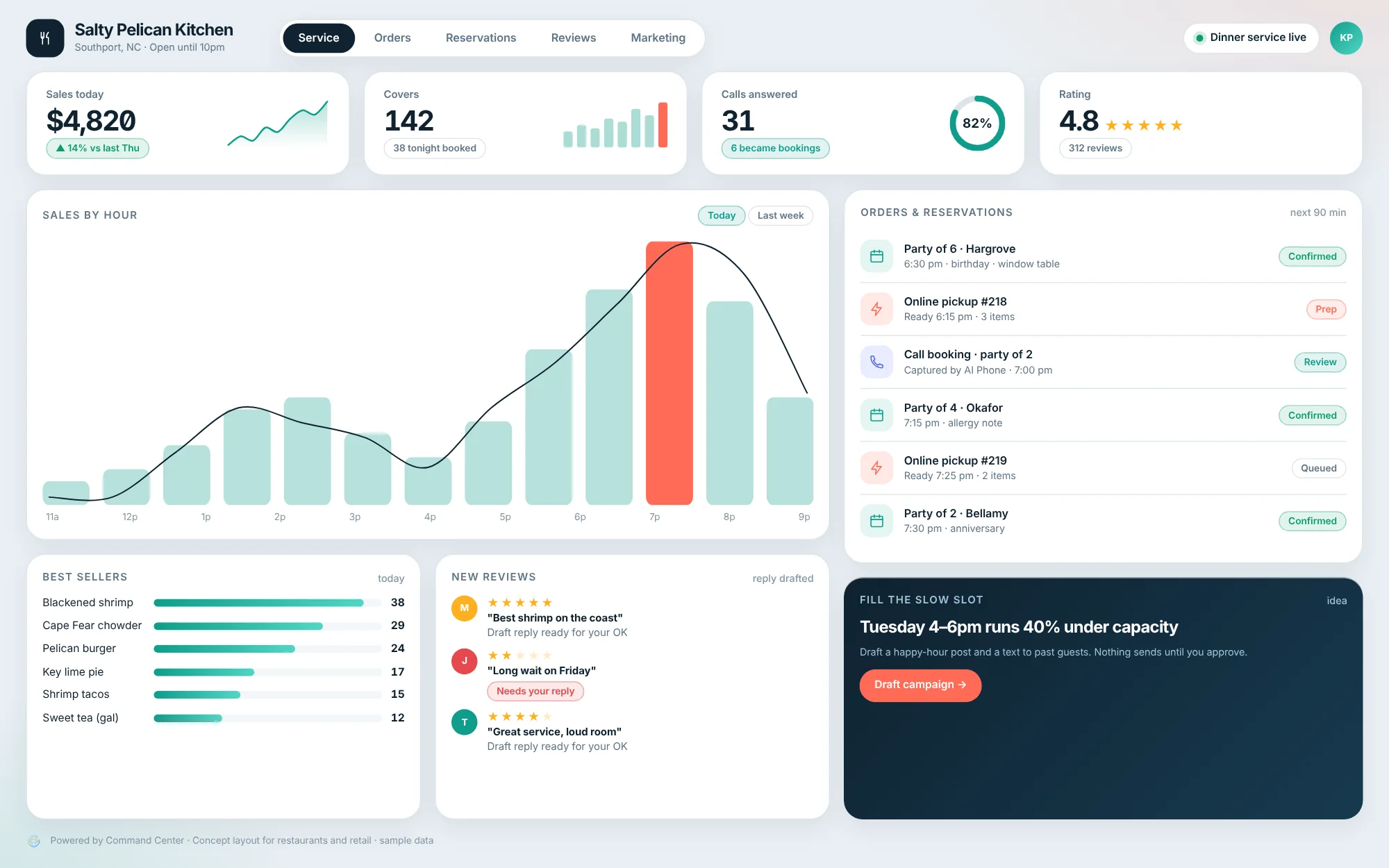The width and height of the screenshot is (1389, 868).
Task: Click Confirmed badge for Okafor party
Action: tap(1312, 416)
